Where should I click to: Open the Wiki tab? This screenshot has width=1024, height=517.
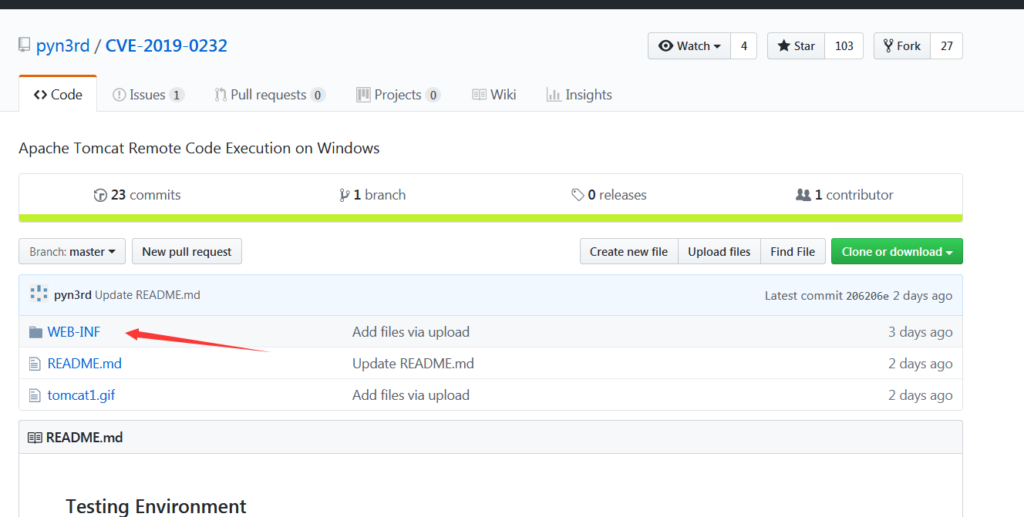(494, 95)
